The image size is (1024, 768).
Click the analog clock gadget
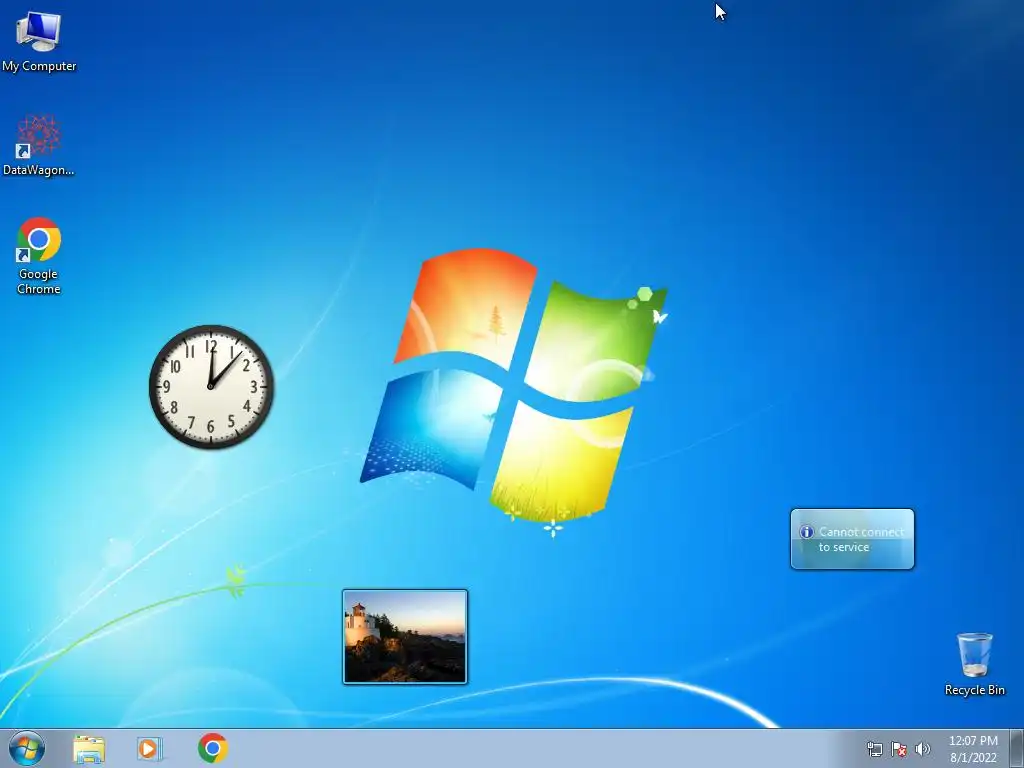pyautogui.click(x=211, y=387)
